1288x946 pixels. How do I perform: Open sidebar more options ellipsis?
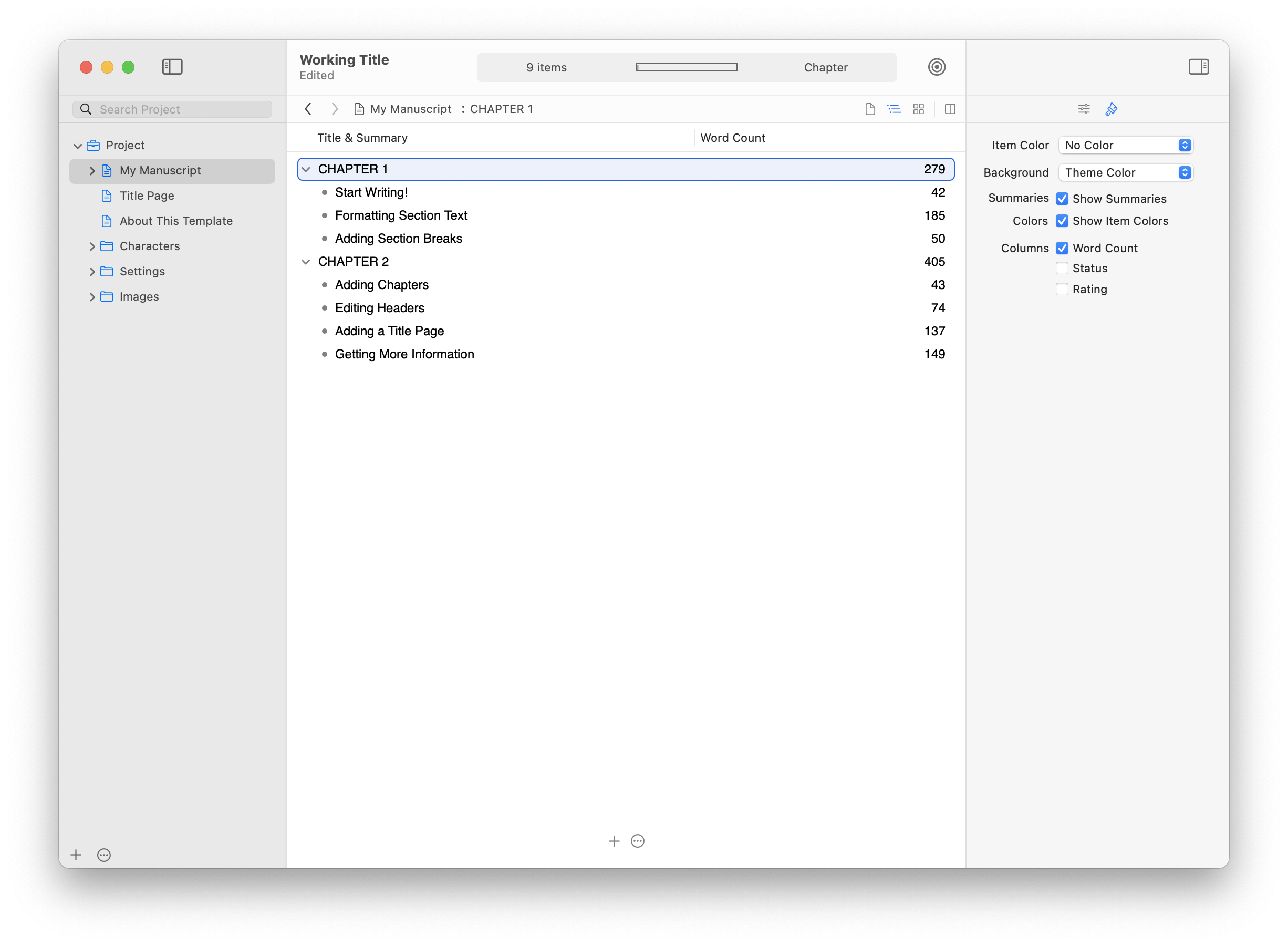(104, 855)
